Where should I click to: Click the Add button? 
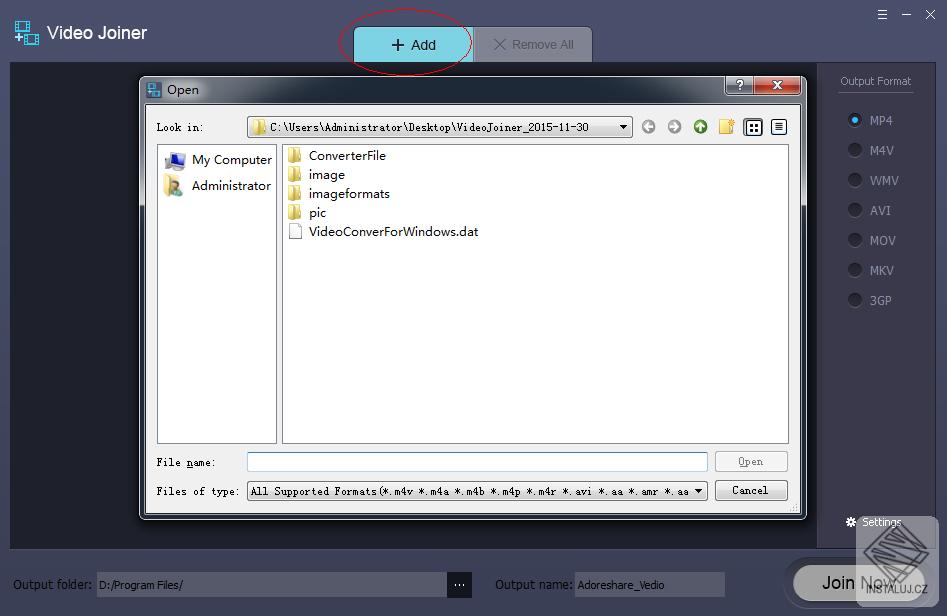click(x=413, y=45)
